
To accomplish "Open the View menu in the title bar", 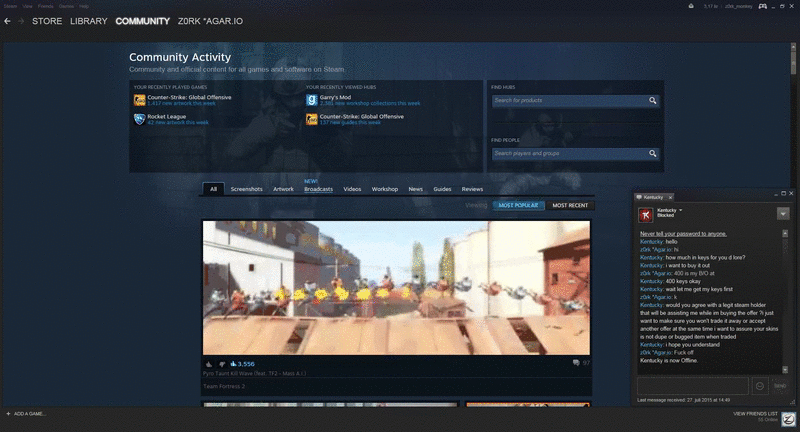I will 28,6.
